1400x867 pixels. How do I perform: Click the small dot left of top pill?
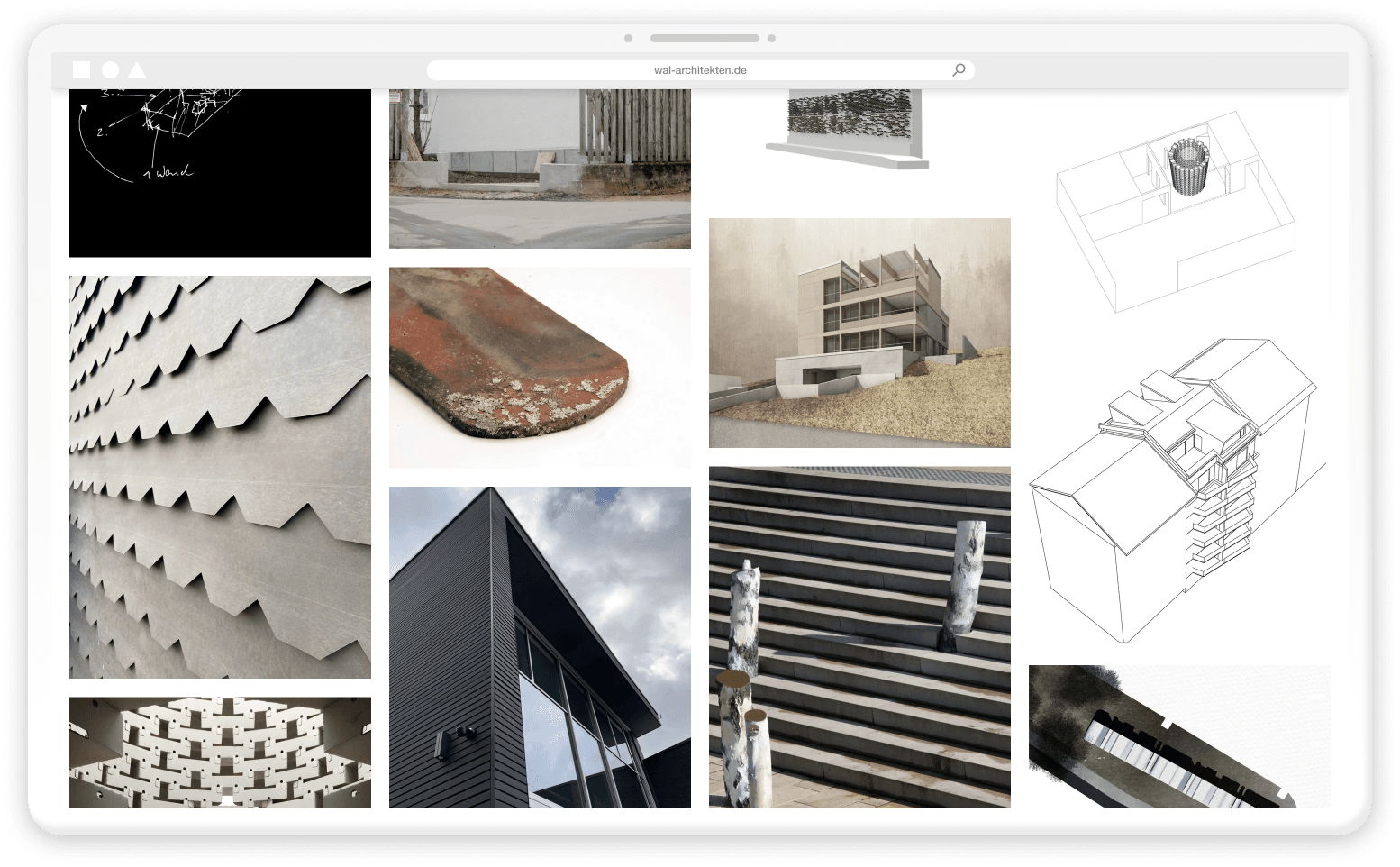pos(628,39)
